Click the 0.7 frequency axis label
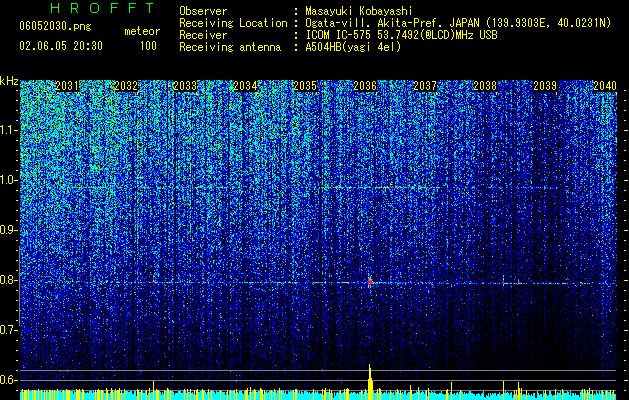Viewport: 629px width, 400px height. 9,330
